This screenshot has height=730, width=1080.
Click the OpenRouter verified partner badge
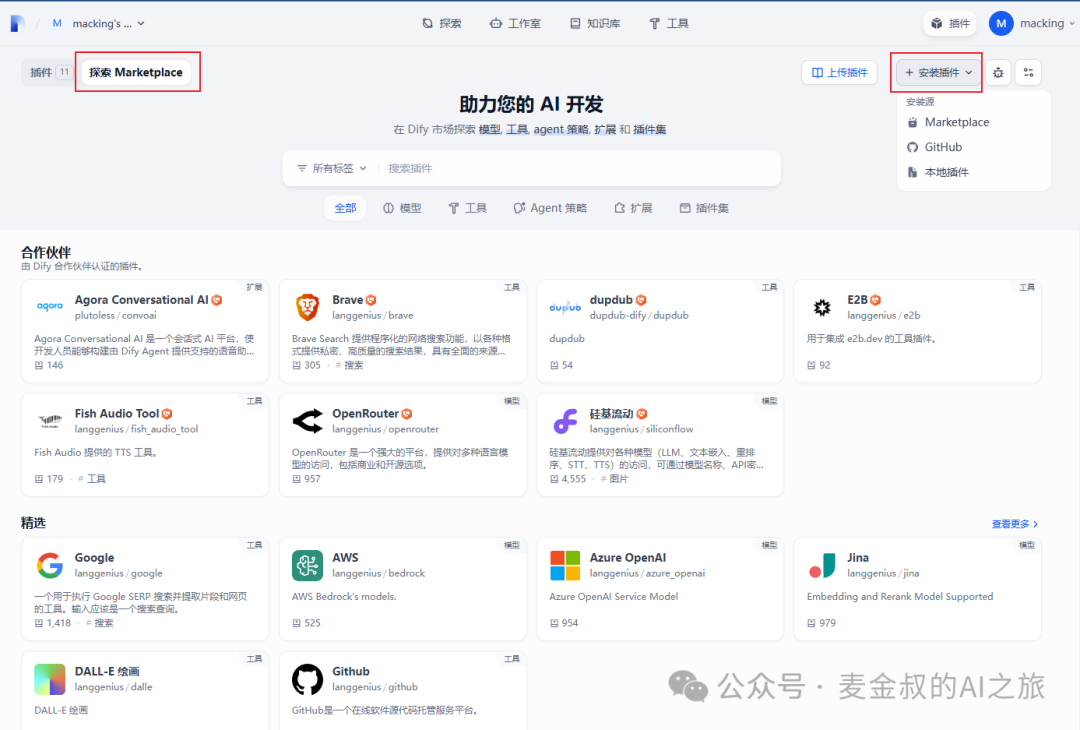pos(407,414)
